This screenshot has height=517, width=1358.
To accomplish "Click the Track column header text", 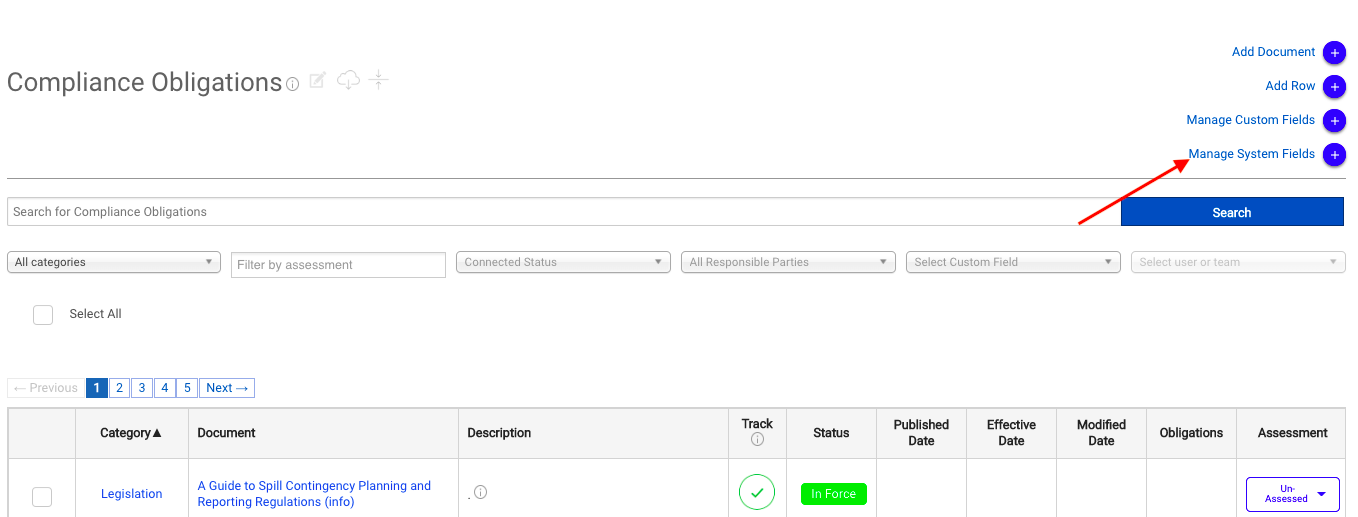I will [757, 424].
